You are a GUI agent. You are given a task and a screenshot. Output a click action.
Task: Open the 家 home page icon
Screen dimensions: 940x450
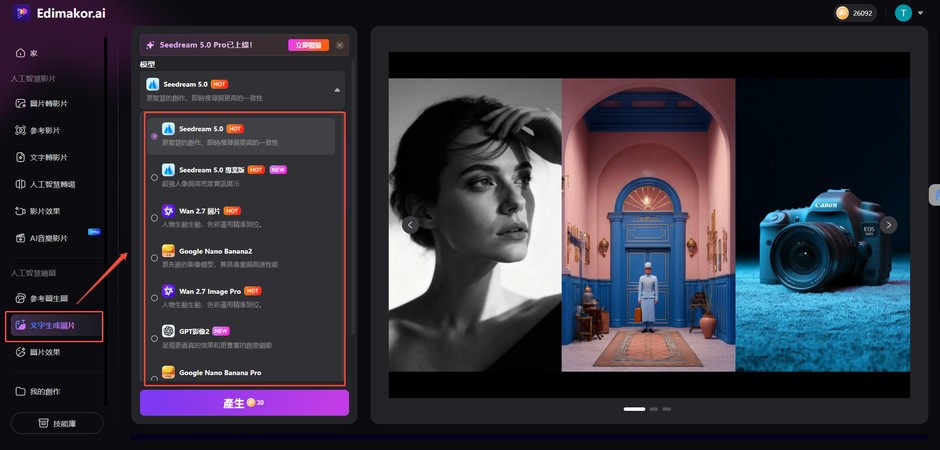[21, 53]
